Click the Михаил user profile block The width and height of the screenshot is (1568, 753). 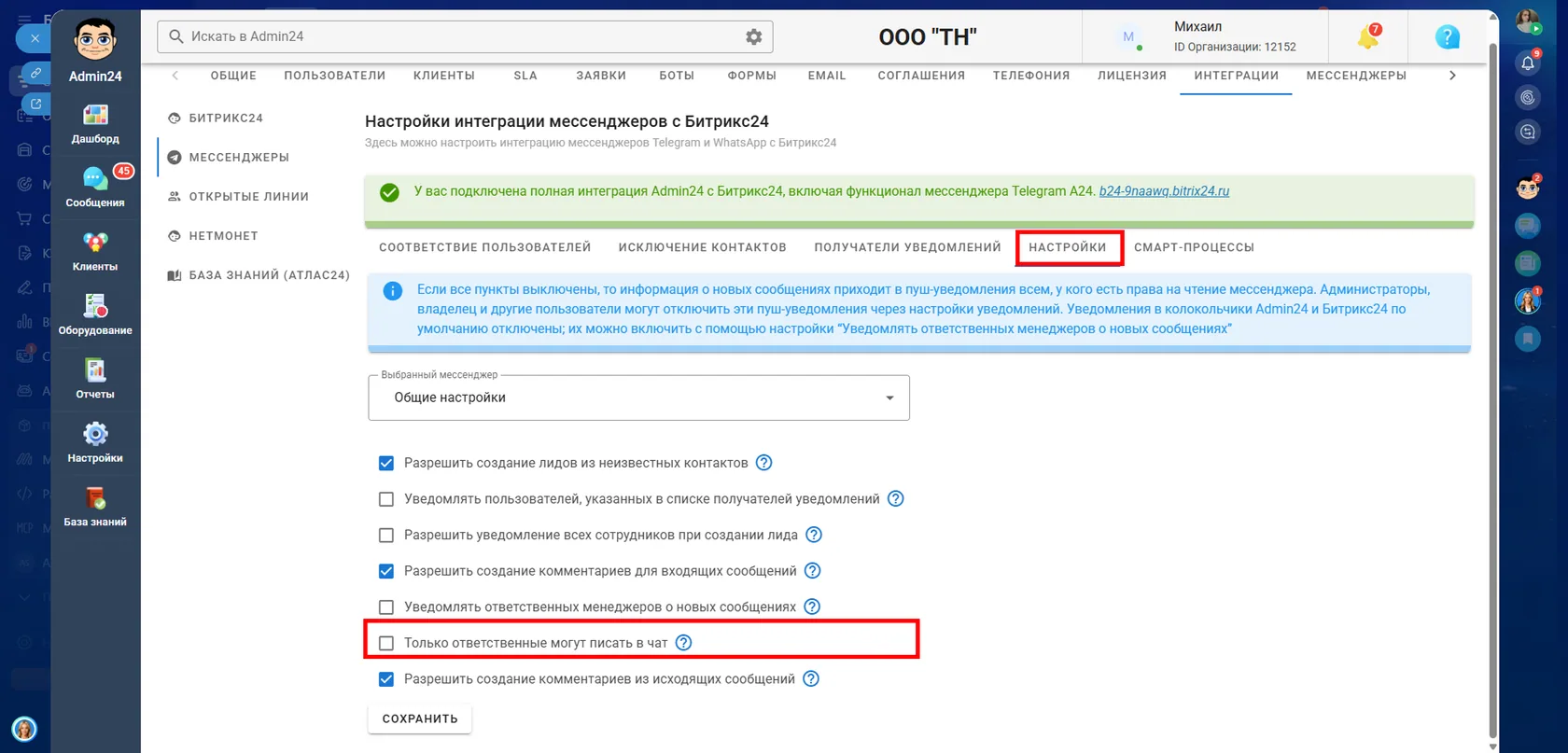pos(1204,36)
